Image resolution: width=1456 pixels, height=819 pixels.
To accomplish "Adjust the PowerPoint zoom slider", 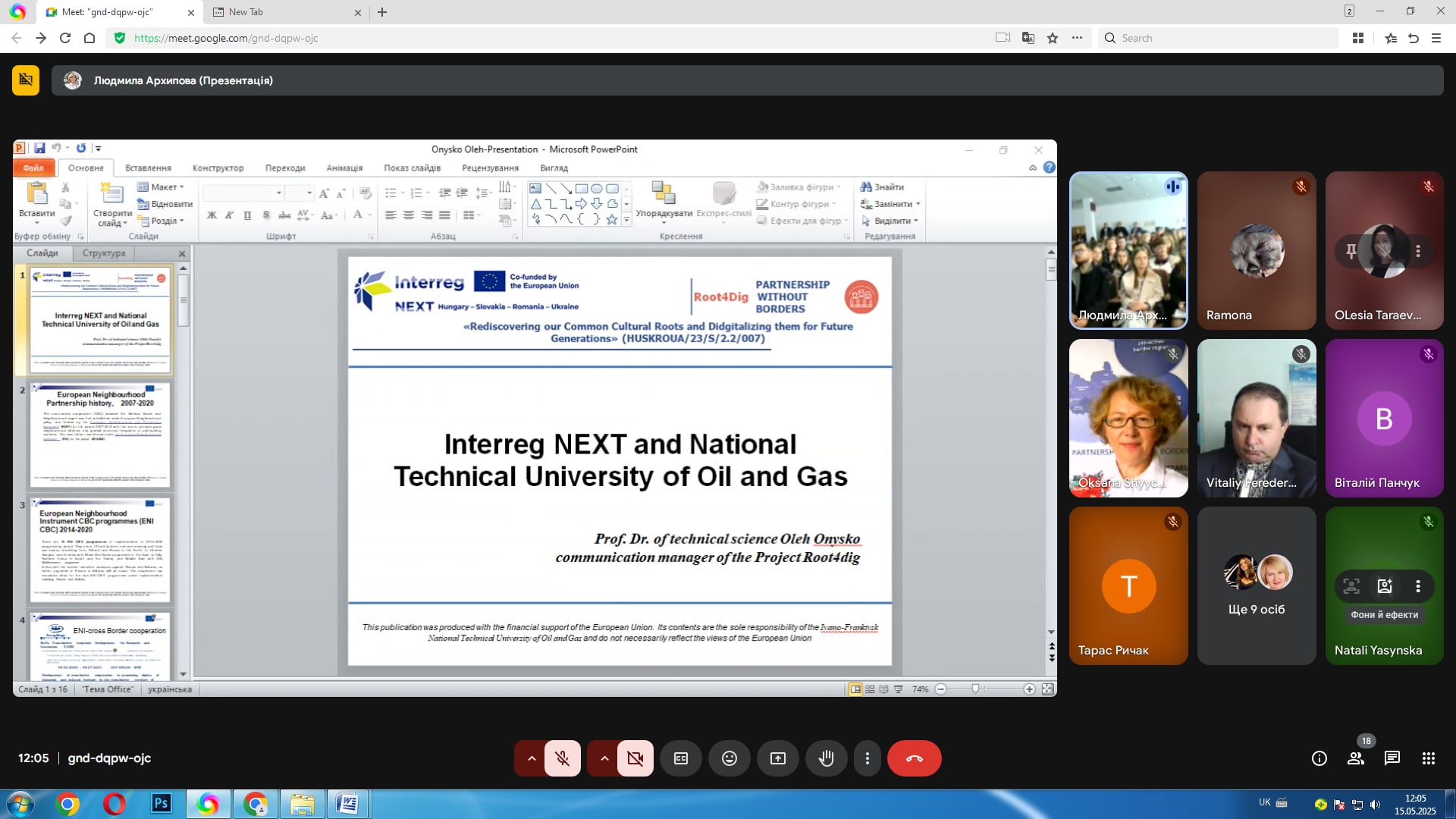I will (976, 689).
